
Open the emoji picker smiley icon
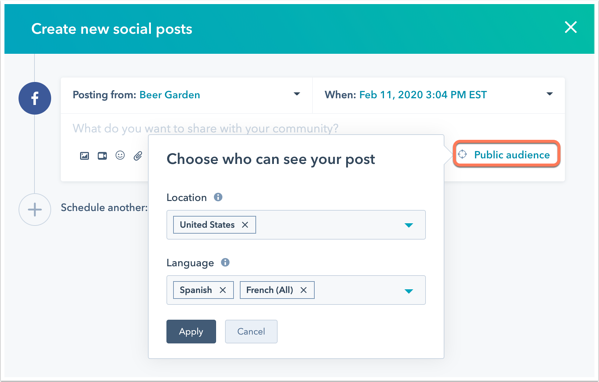pos(120,155)
